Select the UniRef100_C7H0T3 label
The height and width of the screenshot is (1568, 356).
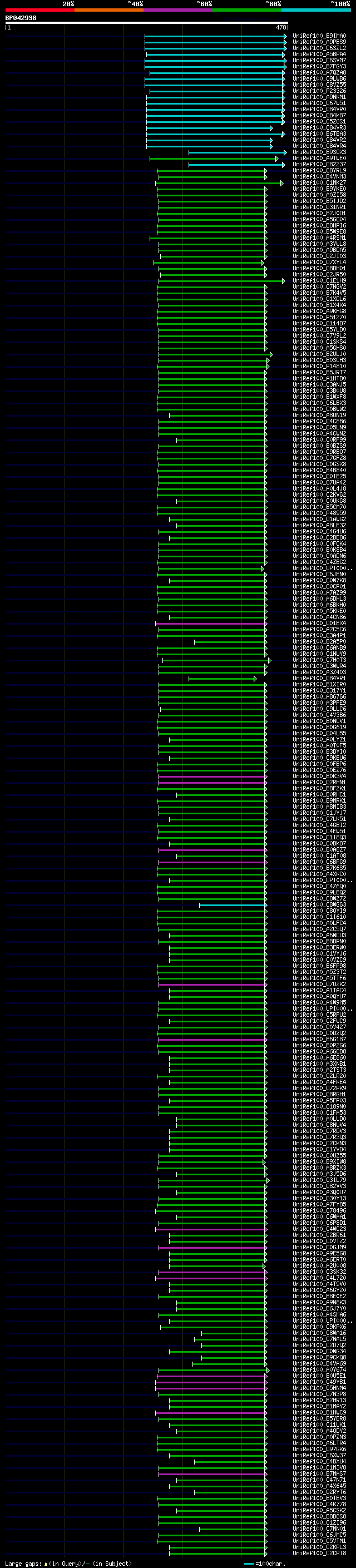(319, 660)
